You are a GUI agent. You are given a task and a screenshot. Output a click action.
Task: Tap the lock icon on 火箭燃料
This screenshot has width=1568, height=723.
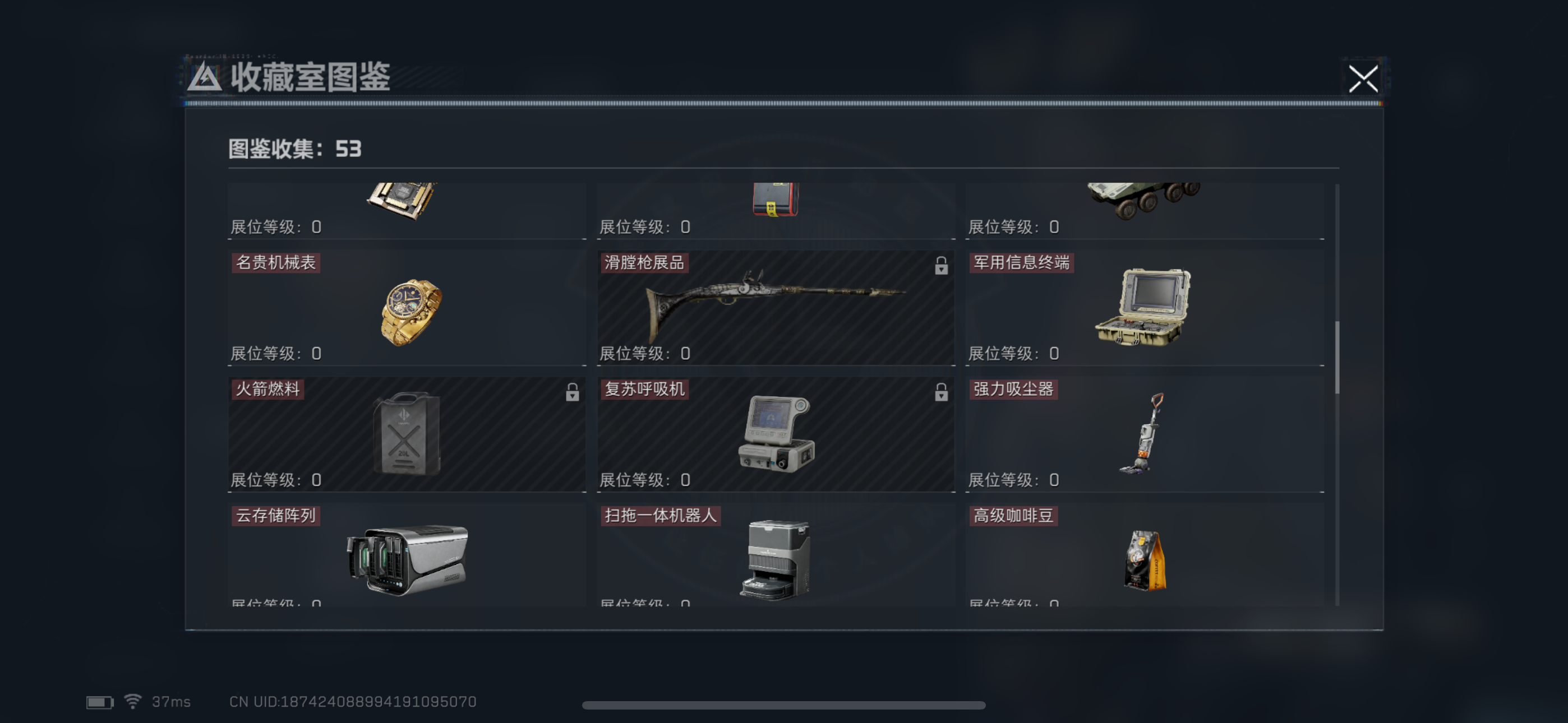coord(572,392)
